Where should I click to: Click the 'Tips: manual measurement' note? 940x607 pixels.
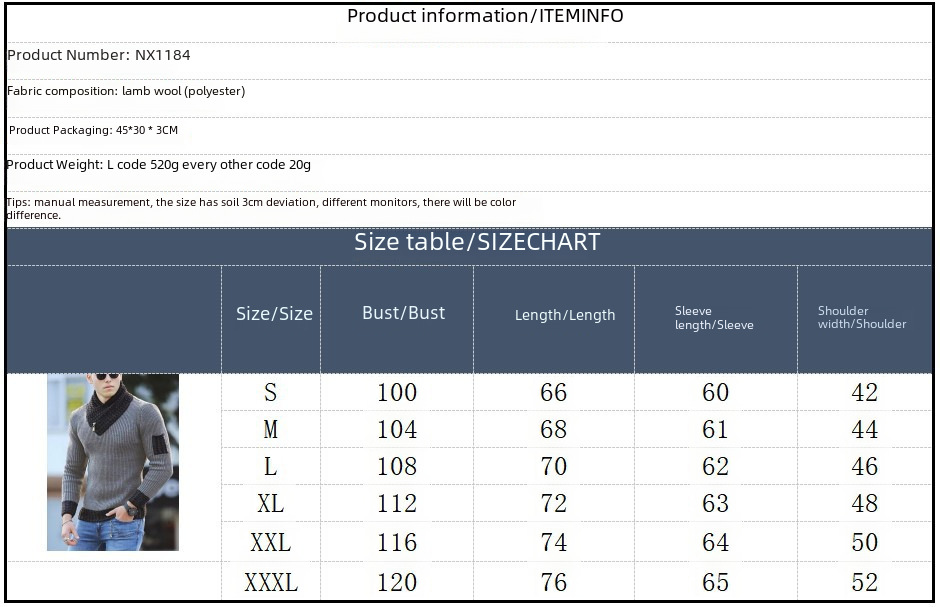(x=261, y=209)
